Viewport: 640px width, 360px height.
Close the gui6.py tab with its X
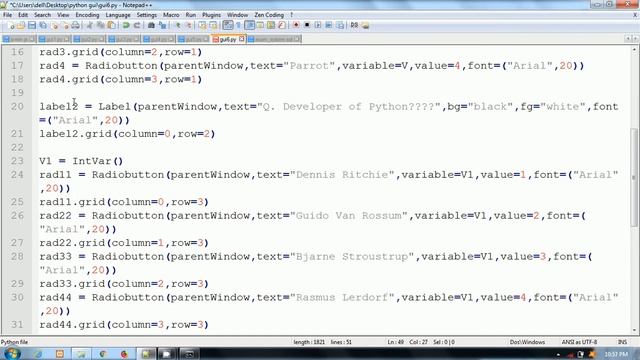pyautogui.click(x=242, y=39)
